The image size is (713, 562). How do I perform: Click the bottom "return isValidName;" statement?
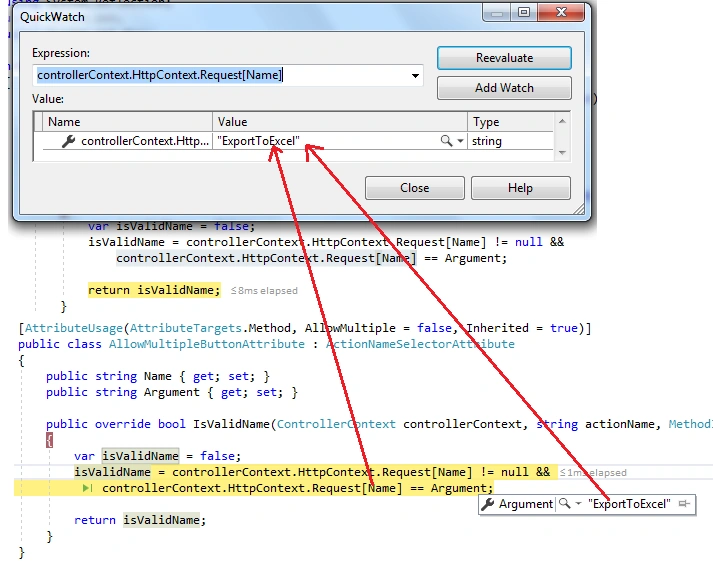140,520
